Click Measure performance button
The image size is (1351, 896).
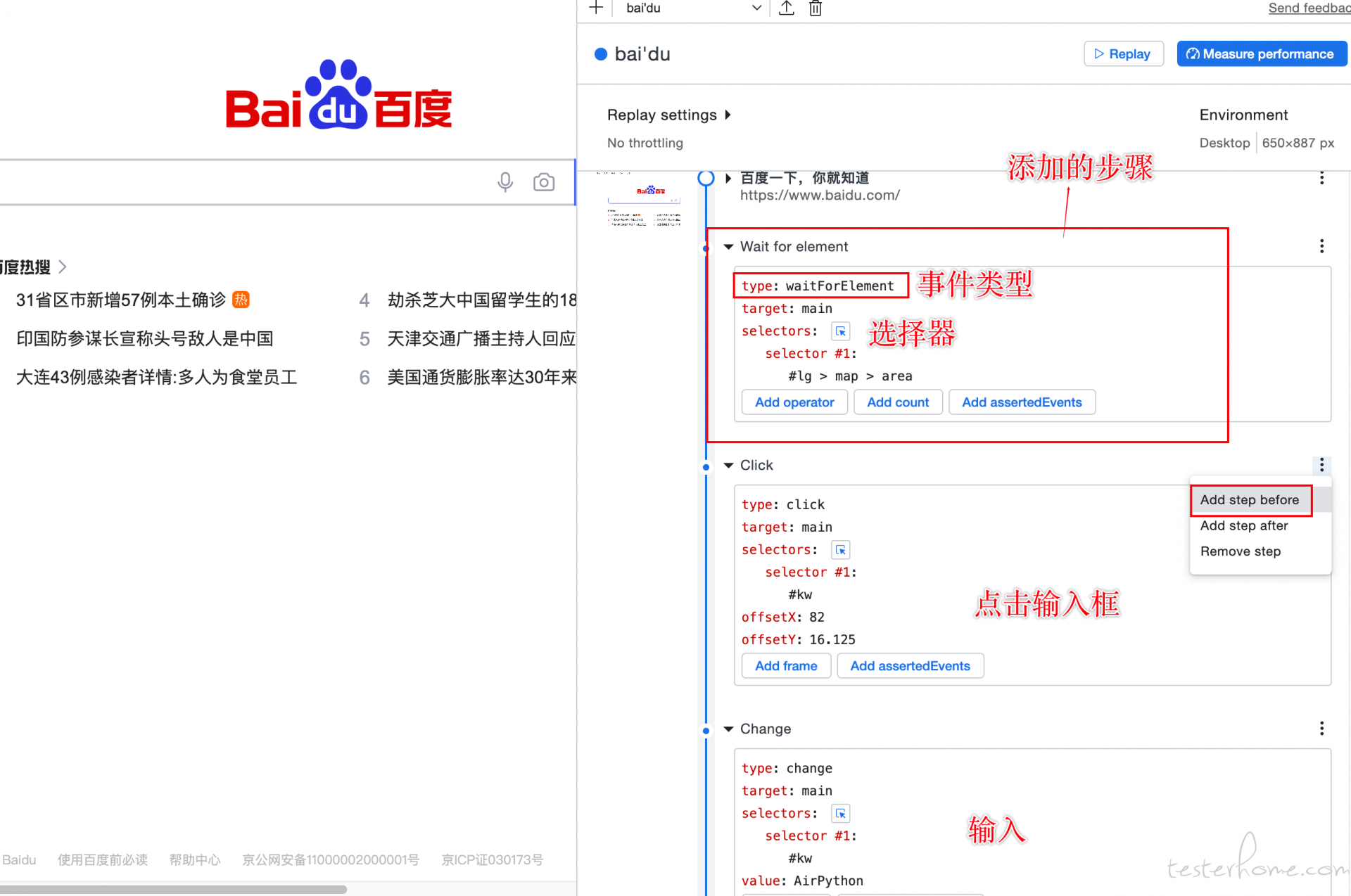1262,54
